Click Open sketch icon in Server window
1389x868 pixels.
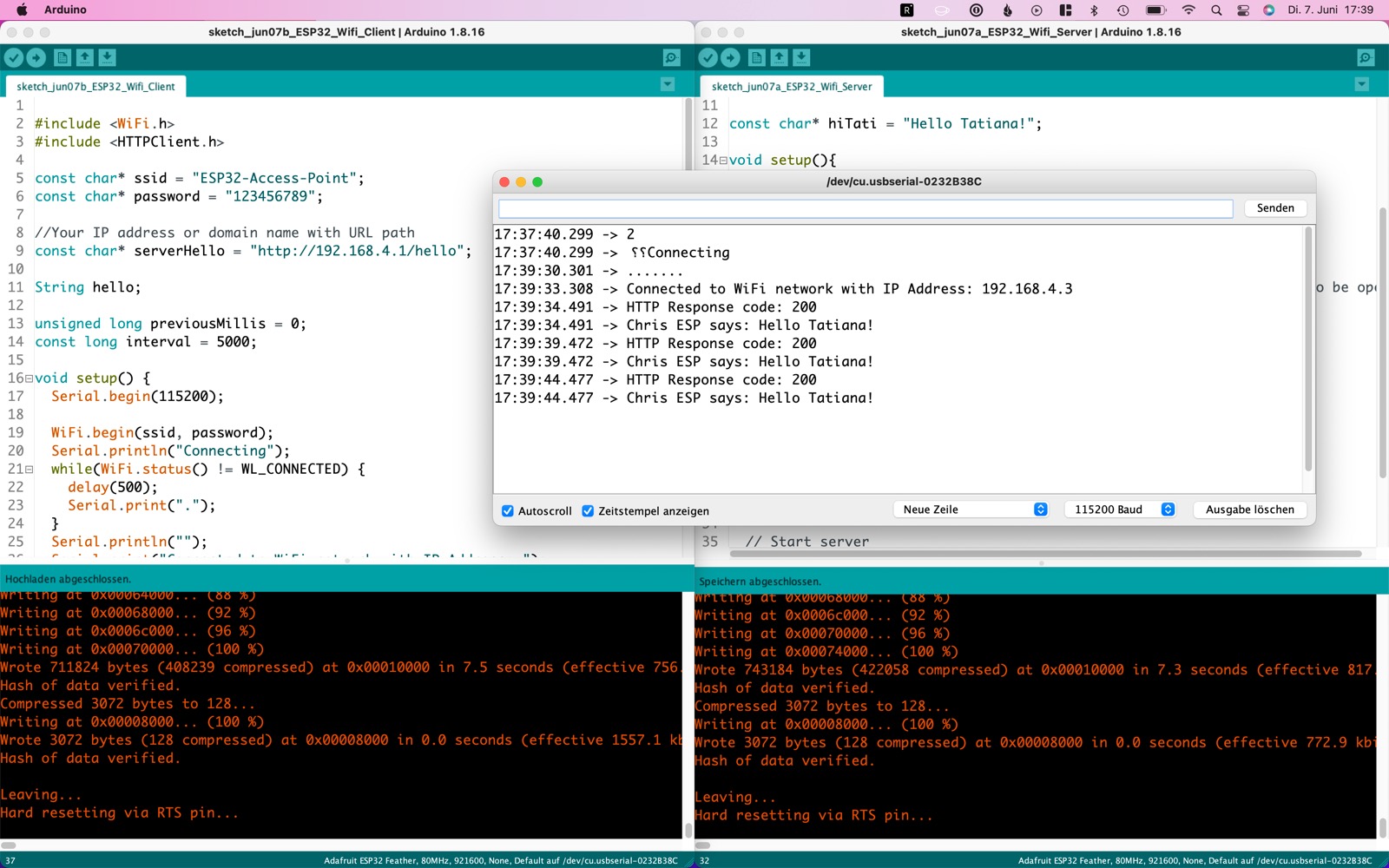tap(780, 58)
